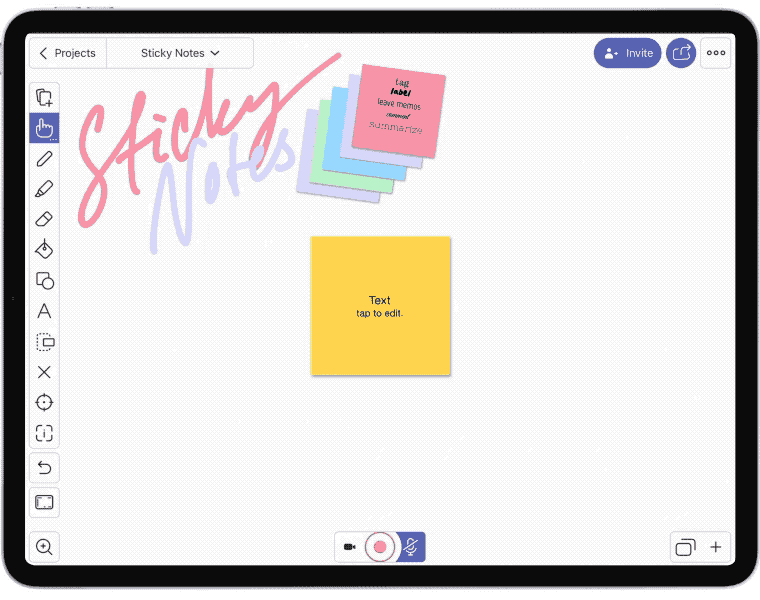Viewport: 760px width, 600px height.
Task: Click the Invite button
Action: pyautogui.click(x=627, y=53)
